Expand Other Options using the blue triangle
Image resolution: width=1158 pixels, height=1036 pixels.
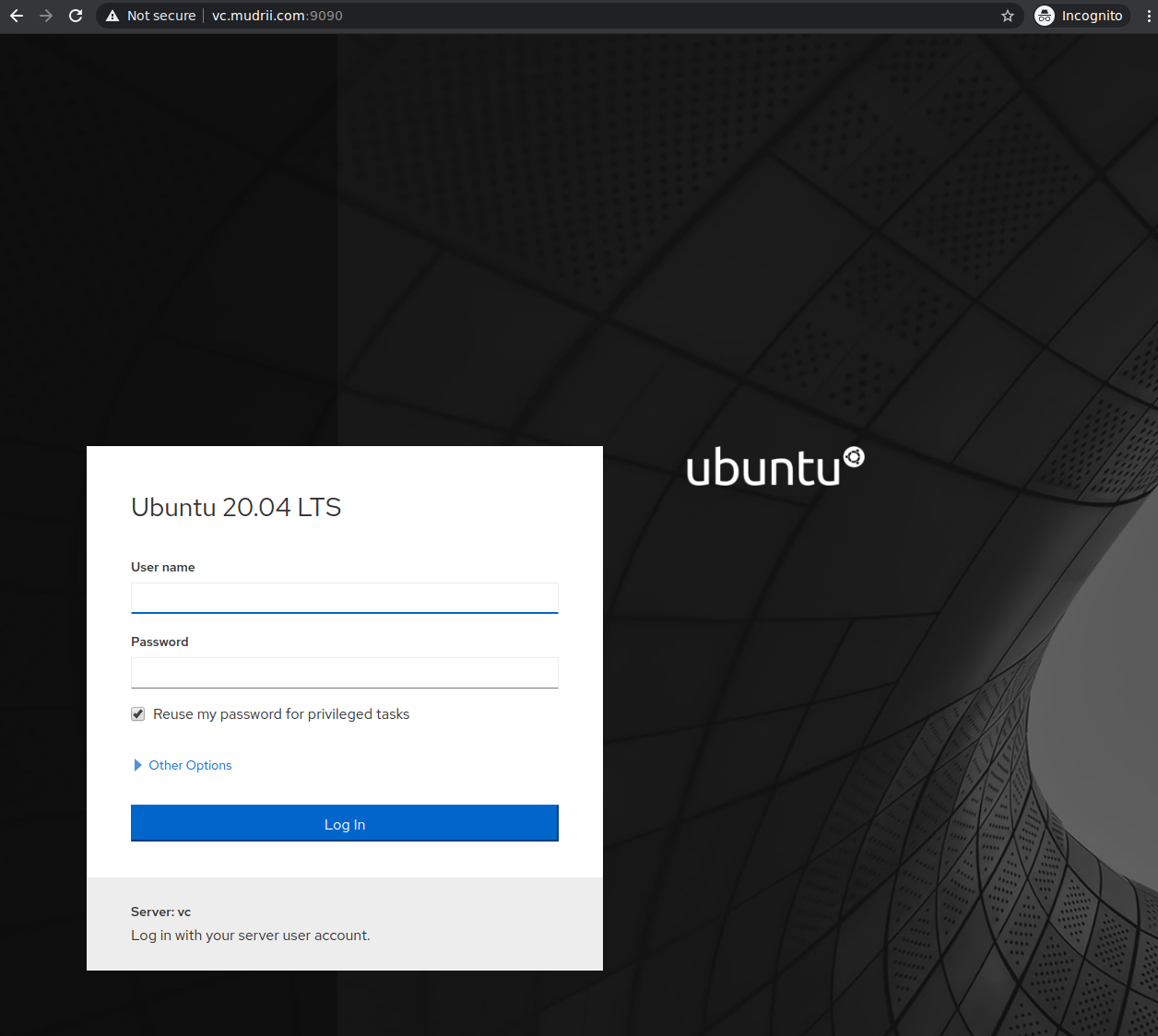click(137, 765)
